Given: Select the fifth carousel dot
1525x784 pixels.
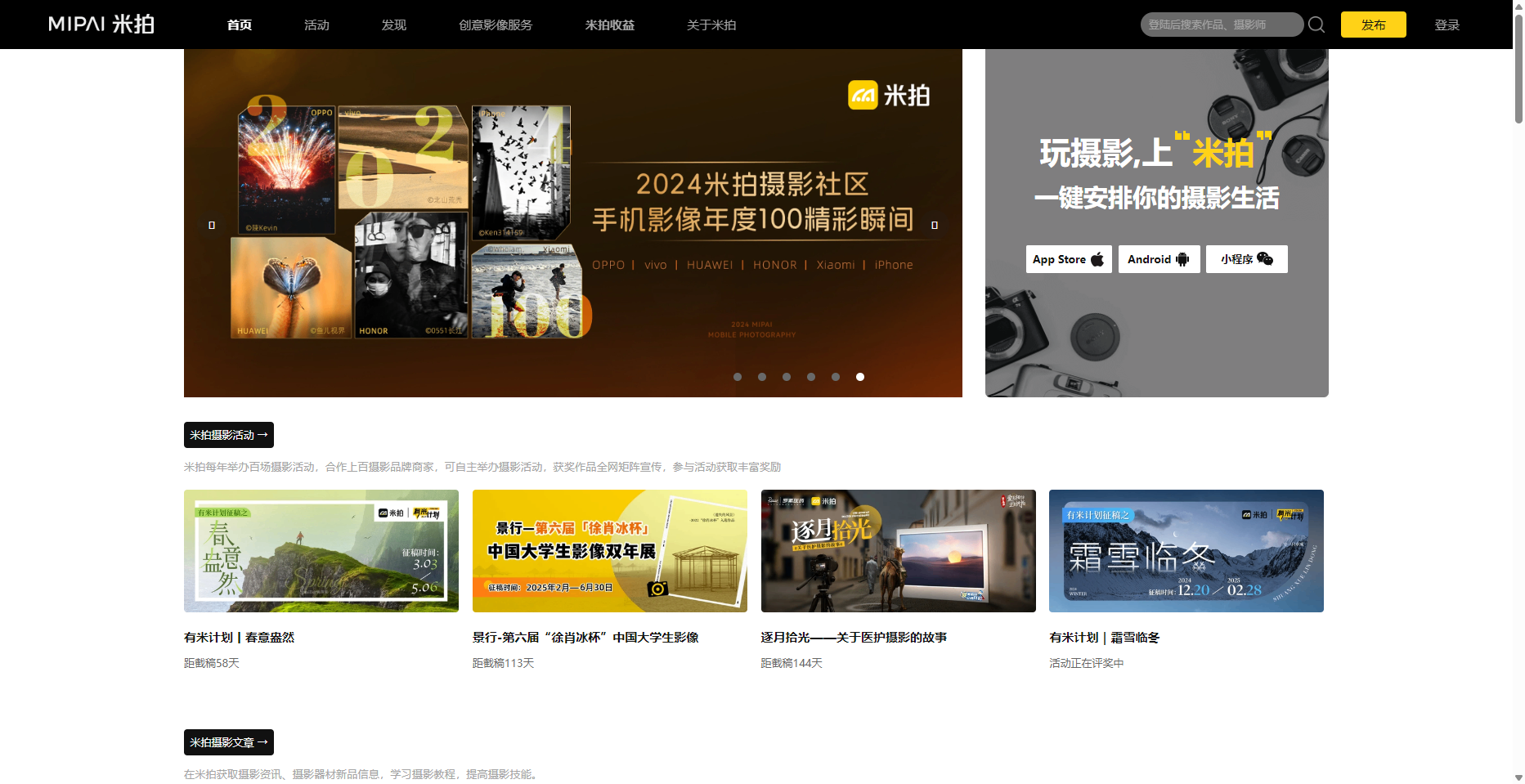Looking at the screenshot, I should tap(836, 377).
